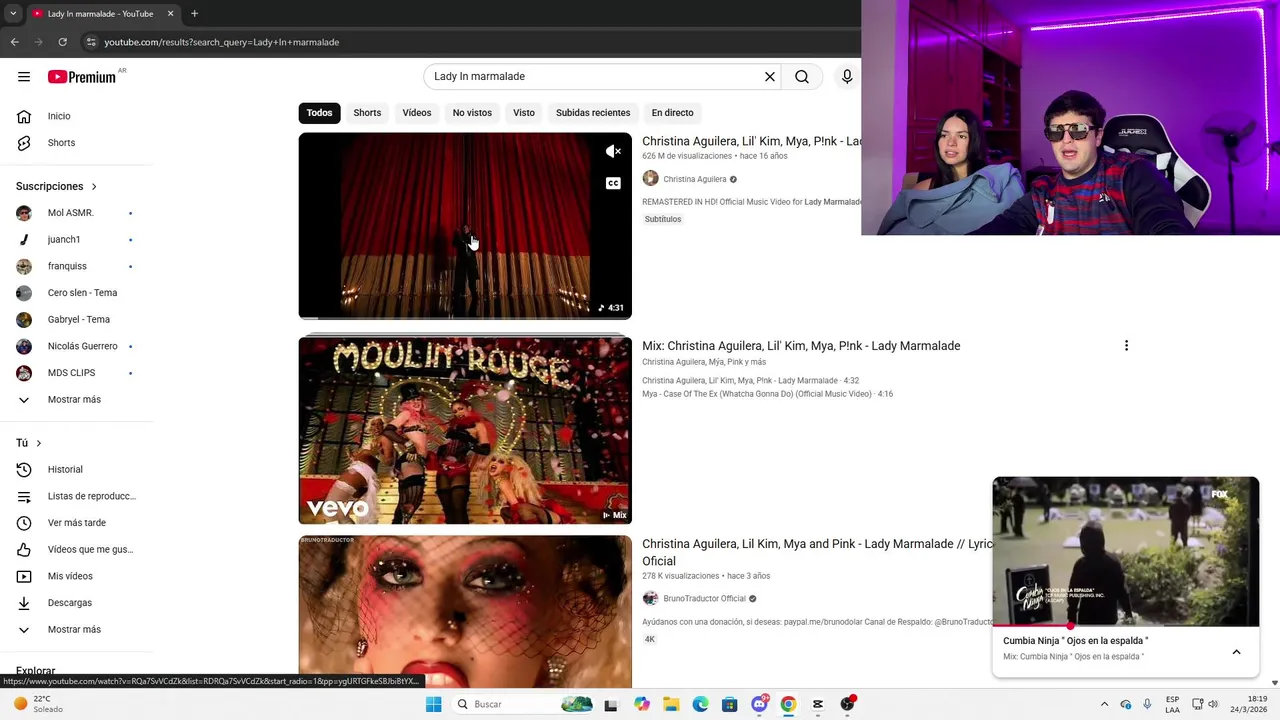Run search with the magnifying glass button
The width and height of the screenshot is (1280, 720).
[x=802, y=77]
